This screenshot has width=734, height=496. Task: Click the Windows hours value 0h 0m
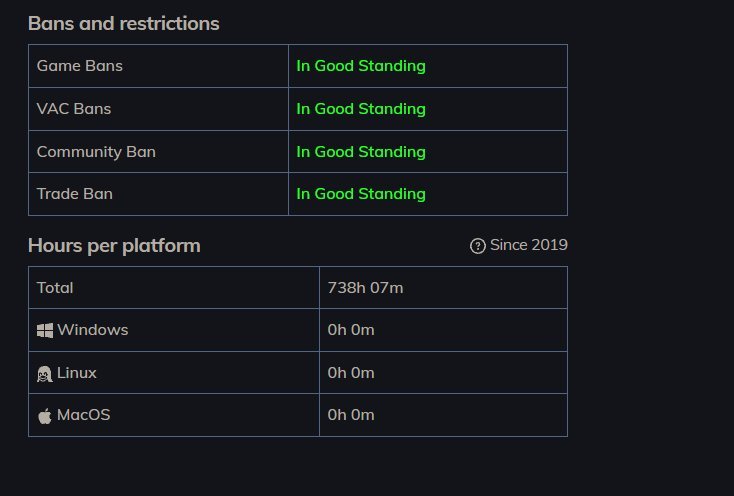click(x=351, y=330)
